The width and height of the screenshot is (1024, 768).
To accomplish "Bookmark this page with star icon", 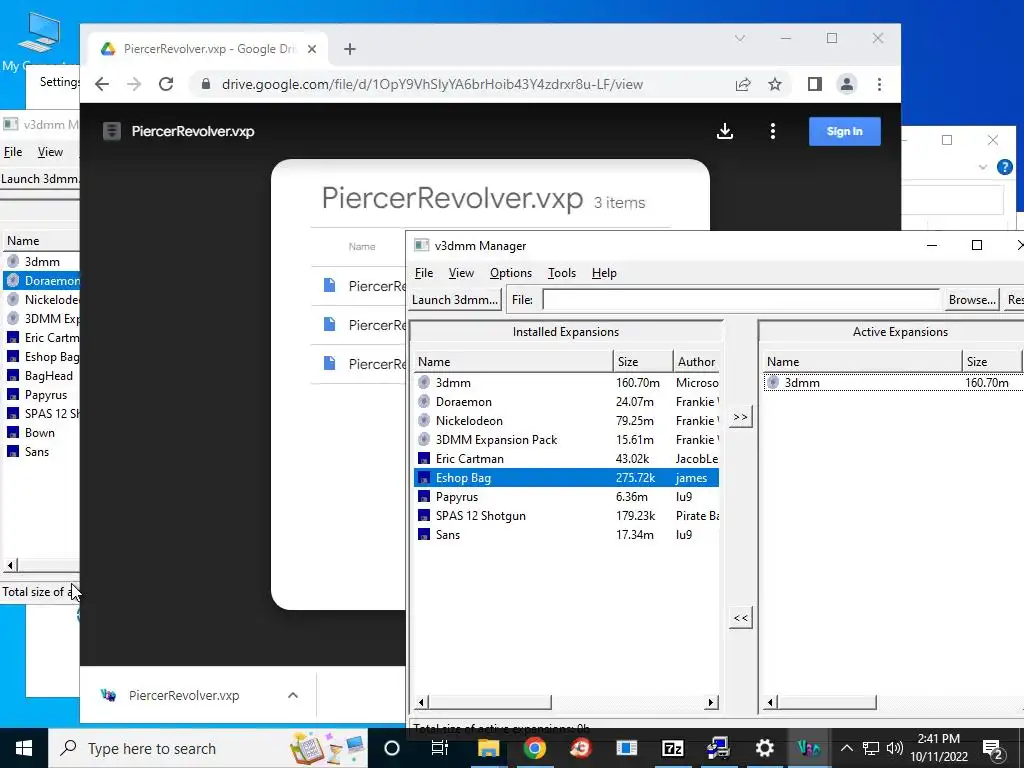I will 775,84.
